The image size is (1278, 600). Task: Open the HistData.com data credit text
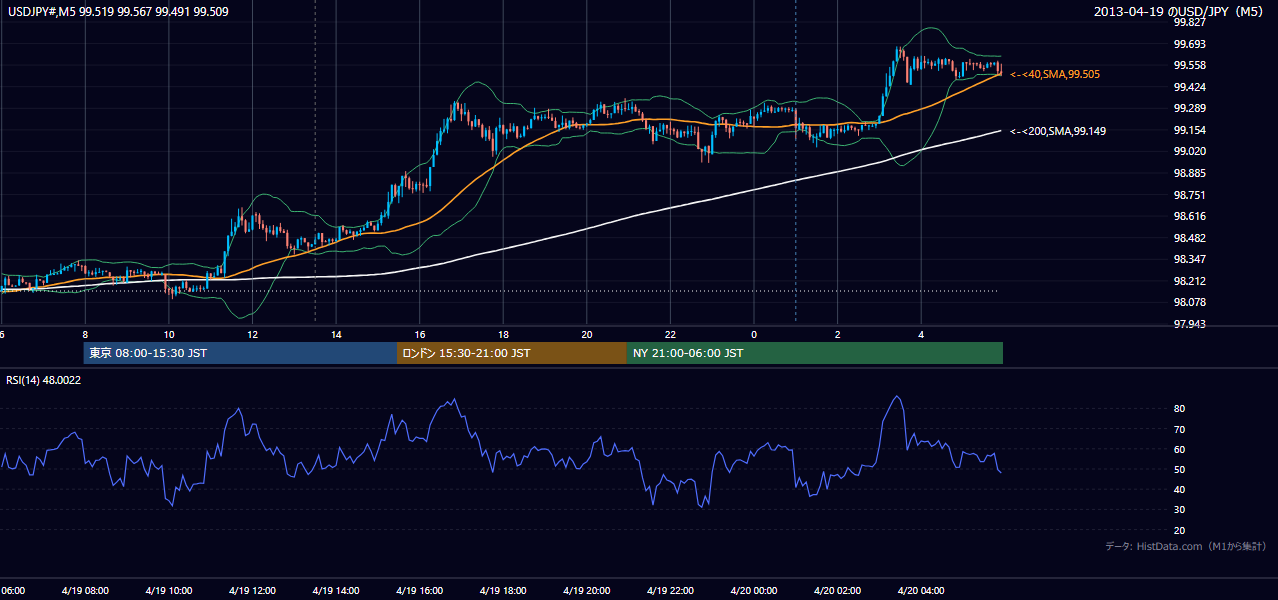point(1186,546)
